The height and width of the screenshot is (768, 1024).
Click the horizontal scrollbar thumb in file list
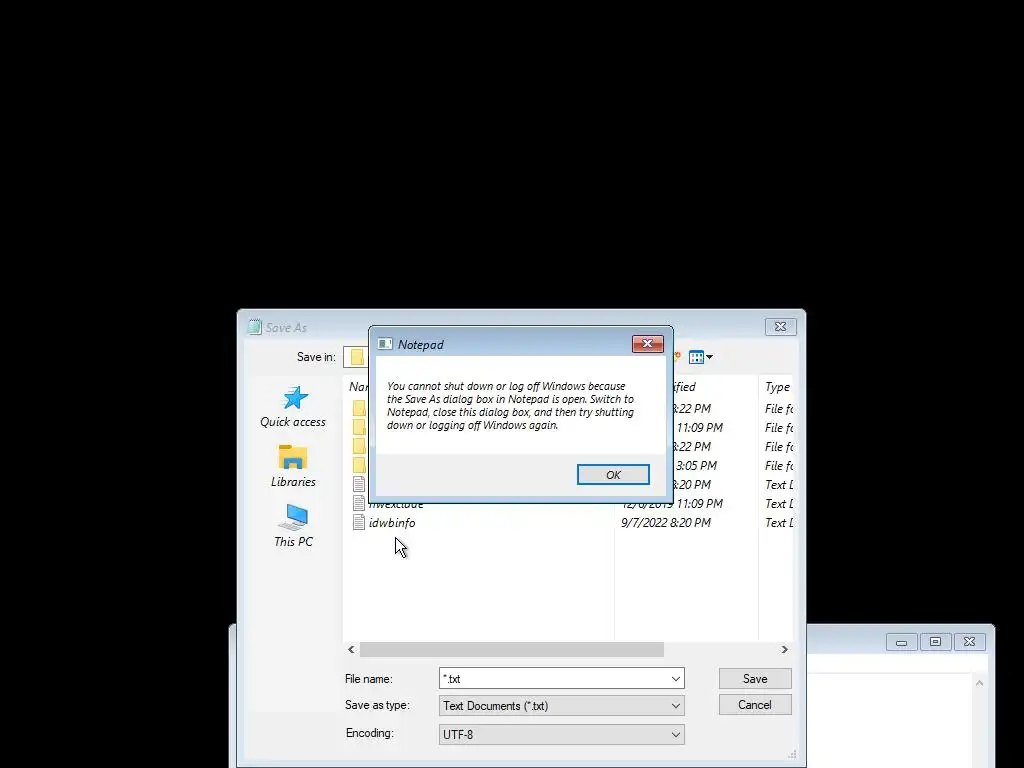pyautogui.click(x=511, y=649)
